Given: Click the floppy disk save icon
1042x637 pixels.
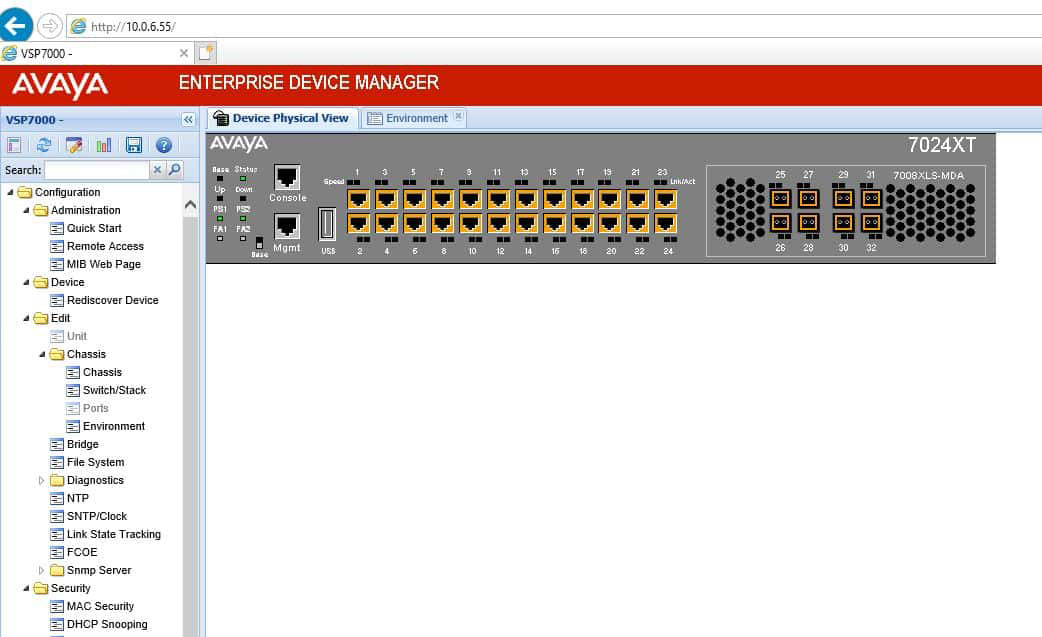Looking at the screenshot, I should click(x=134, y=146).
